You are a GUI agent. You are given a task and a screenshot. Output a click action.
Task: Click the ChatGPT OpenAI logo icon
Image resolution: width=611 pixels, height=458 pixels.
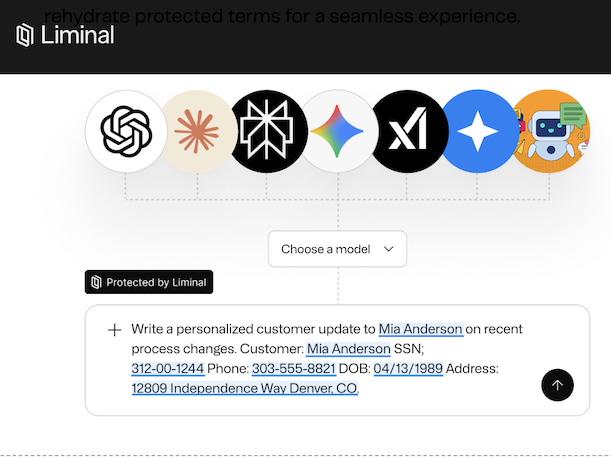(x=125, y=131)
